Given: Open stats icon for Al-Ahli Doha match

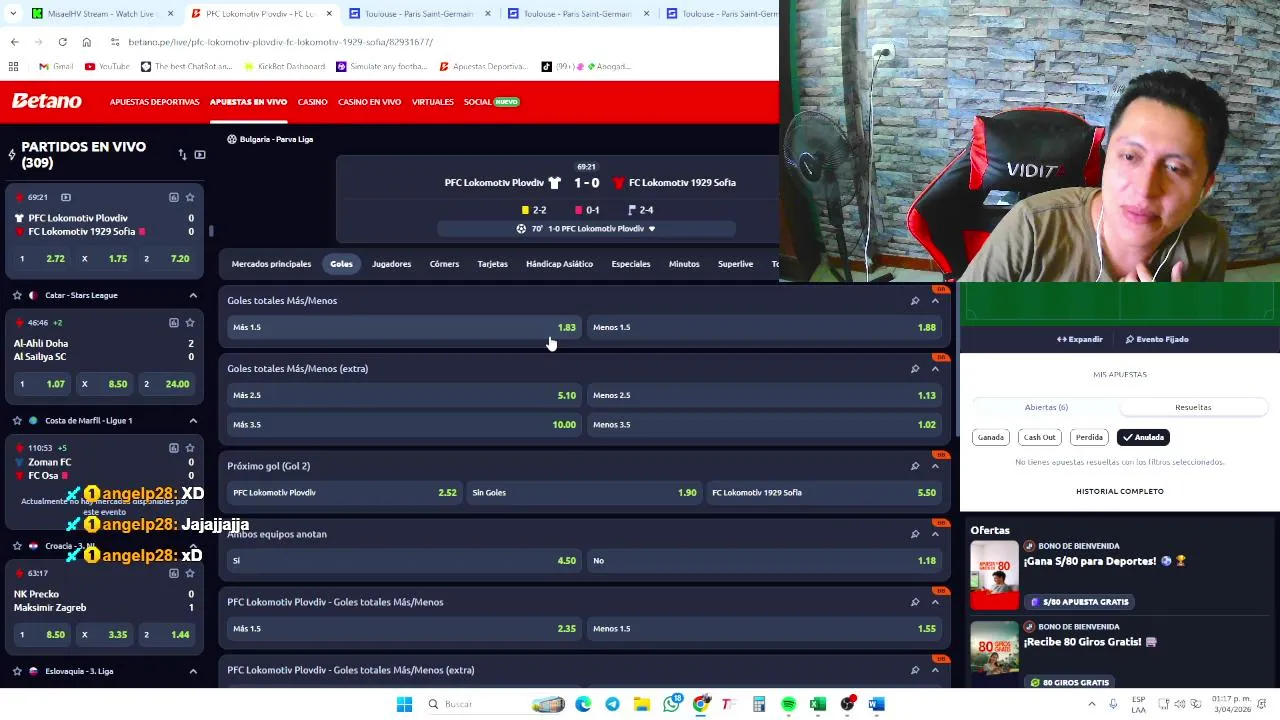Looking at the screenshot, I should [173, 323].
